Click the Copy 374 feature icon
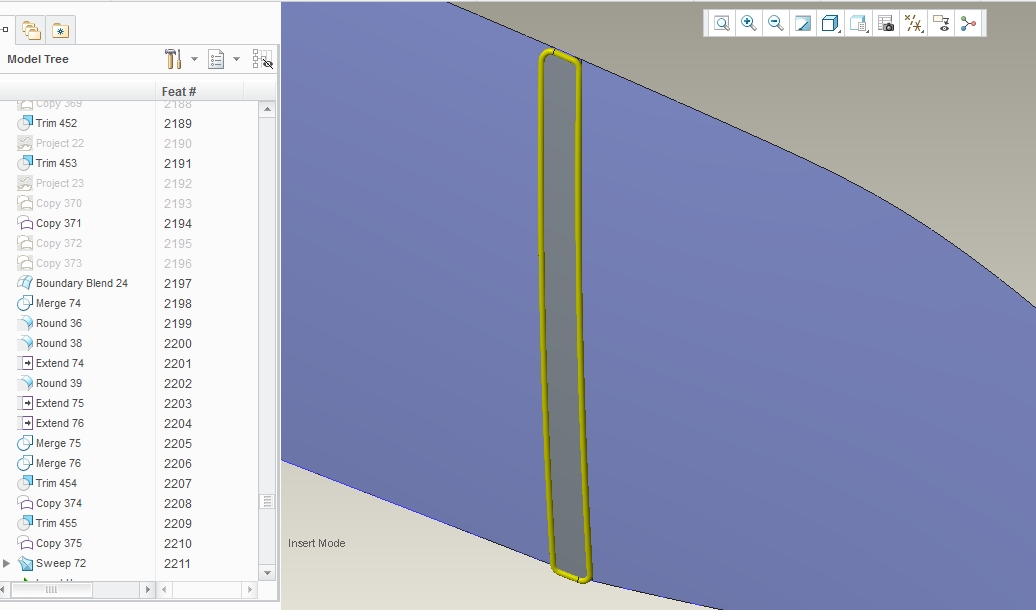 click(x=25, y=503)
